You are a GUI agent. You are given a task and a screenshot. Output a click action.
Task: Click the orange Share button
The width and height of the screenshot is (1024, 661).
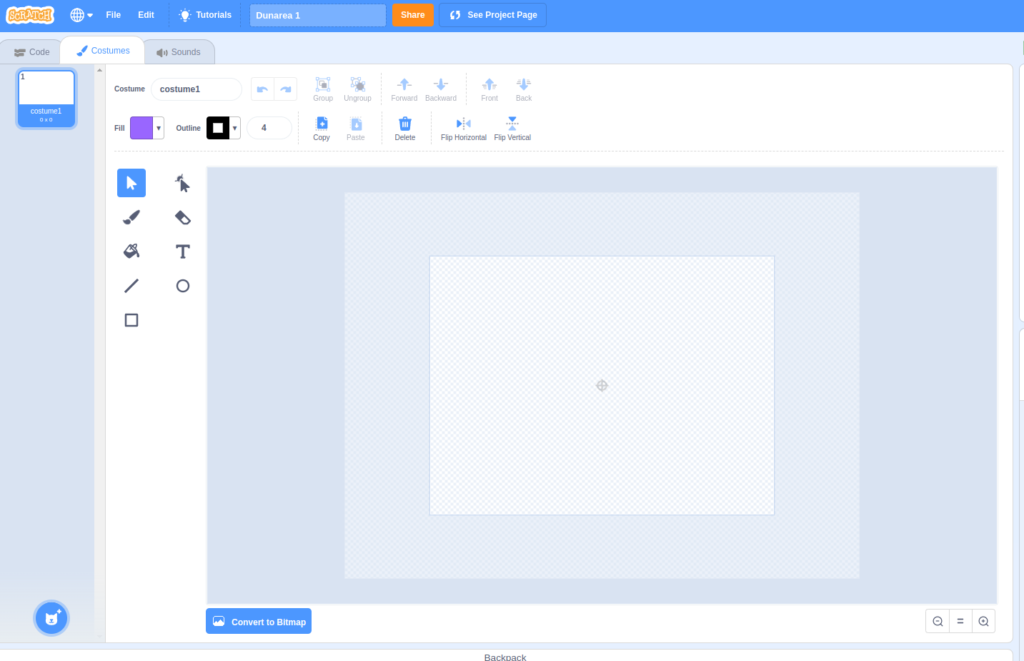[412, 15]
